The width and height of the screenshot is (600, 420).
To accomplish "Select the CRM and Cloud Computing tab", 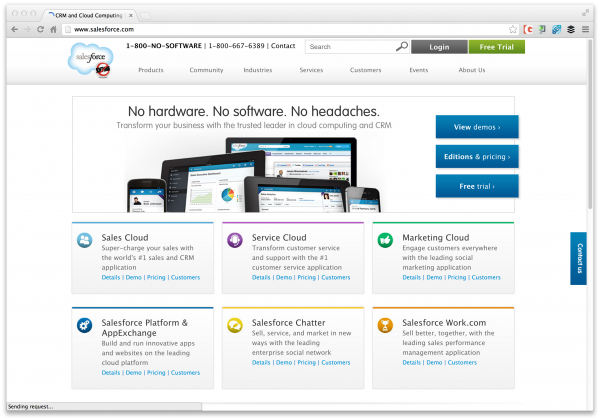I will pyautogui.click(x=88, y=15).
